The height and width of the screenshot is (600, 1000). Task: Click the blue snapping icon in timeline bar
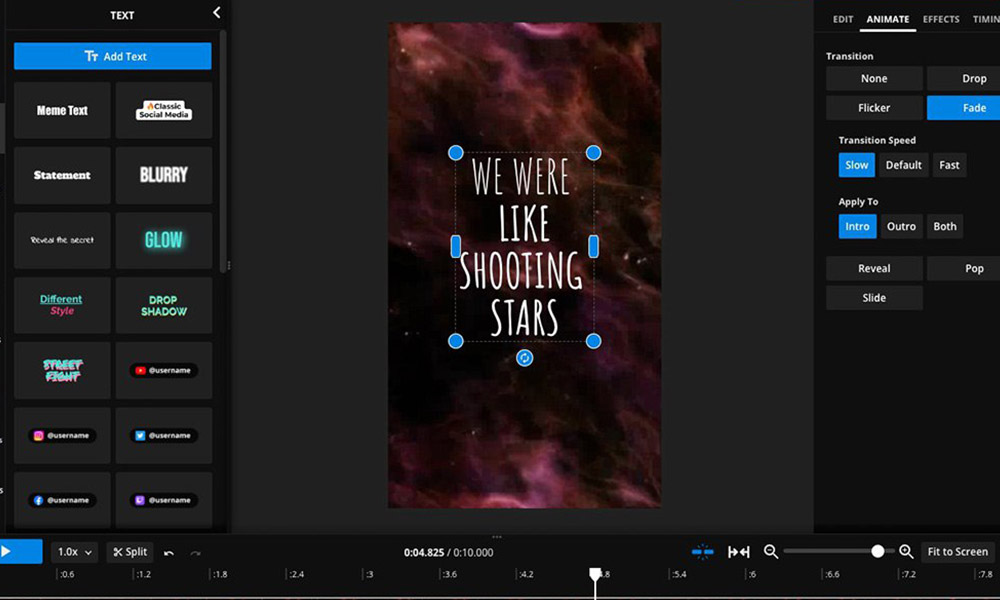[703, 552]
